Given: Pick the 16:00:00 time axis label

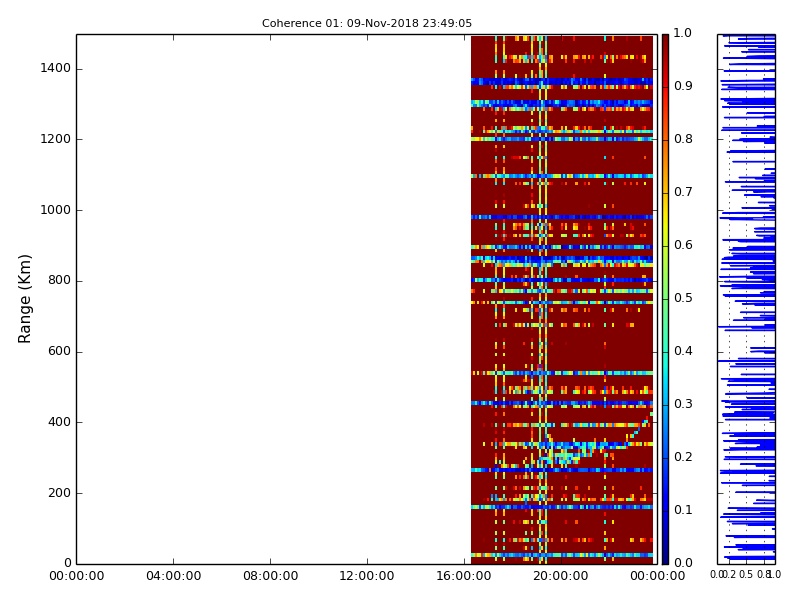Looking at the screenshot, I should pos(464,576).
